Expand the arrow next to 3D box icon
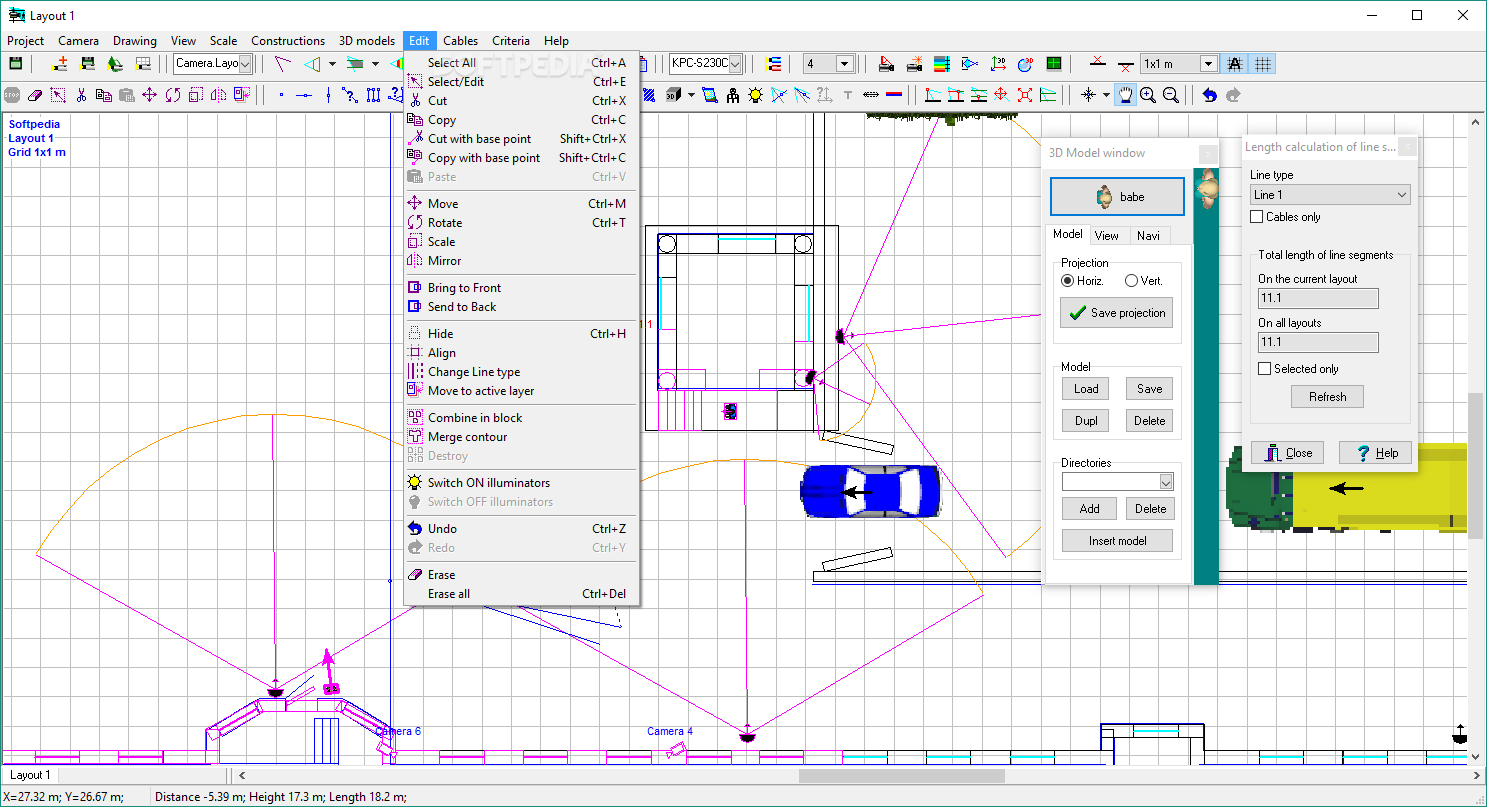 tap(691, 95)
